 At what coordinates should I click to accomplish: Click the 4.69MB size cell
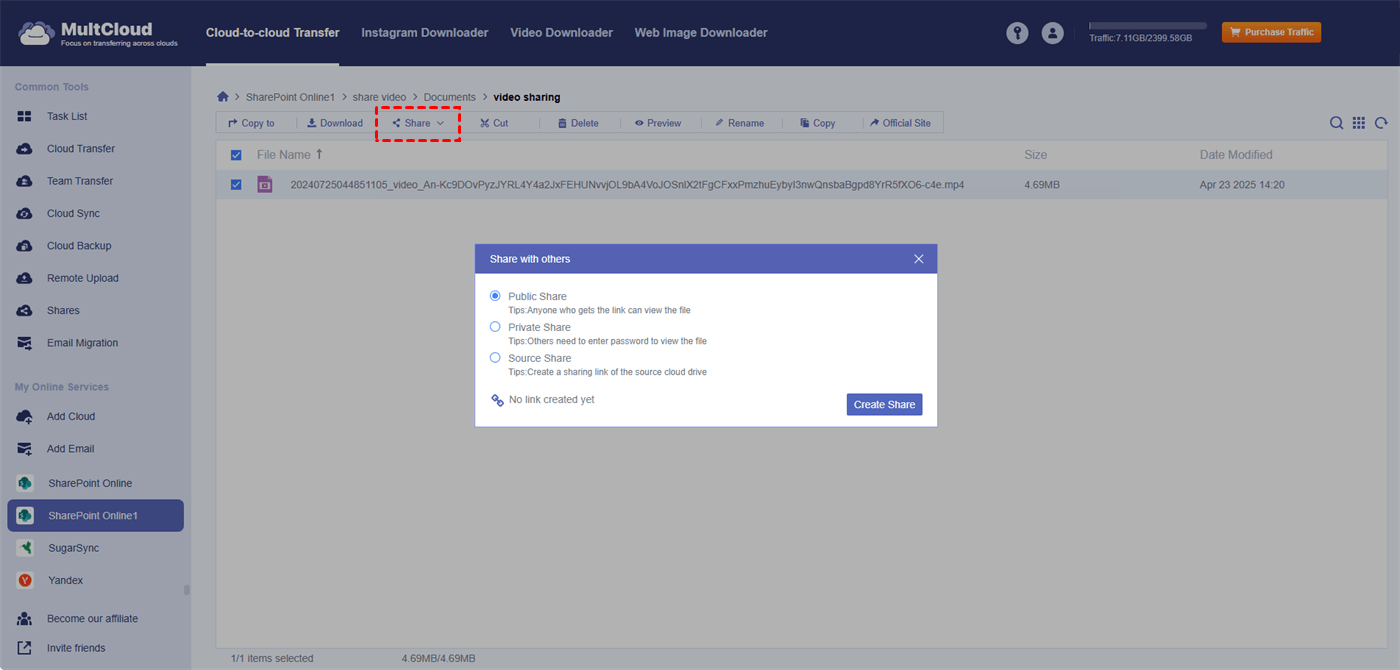[x=1042, y=185]
